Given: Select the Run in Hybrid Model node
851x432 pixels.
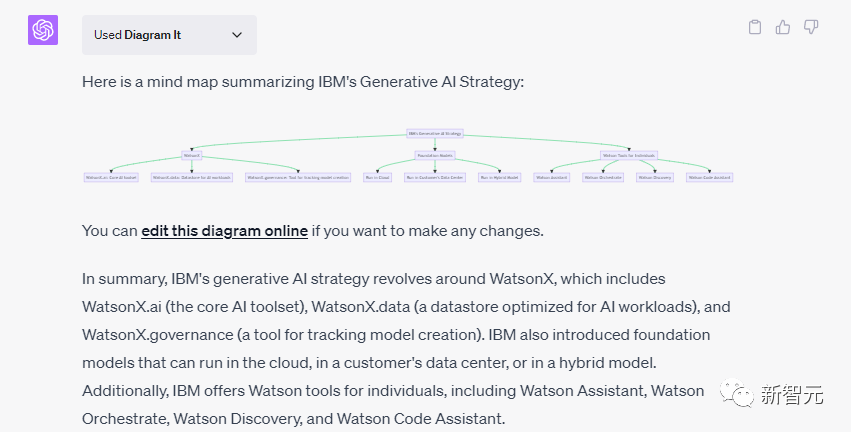Looking at the screenshot, I should coord(499,177).
